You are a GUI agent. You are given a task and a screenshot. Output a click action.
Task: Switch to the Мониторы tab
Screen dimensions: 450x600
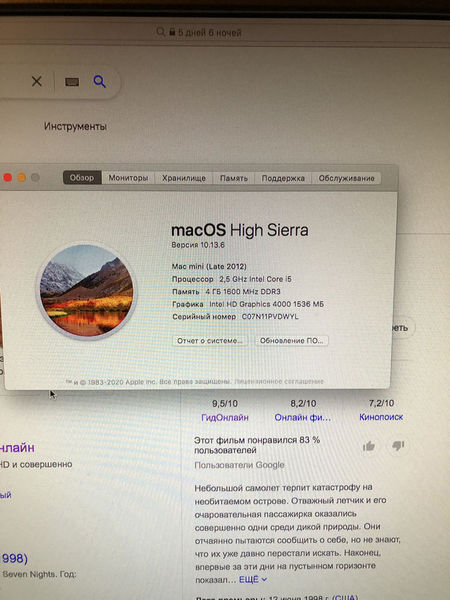(128, 178)
